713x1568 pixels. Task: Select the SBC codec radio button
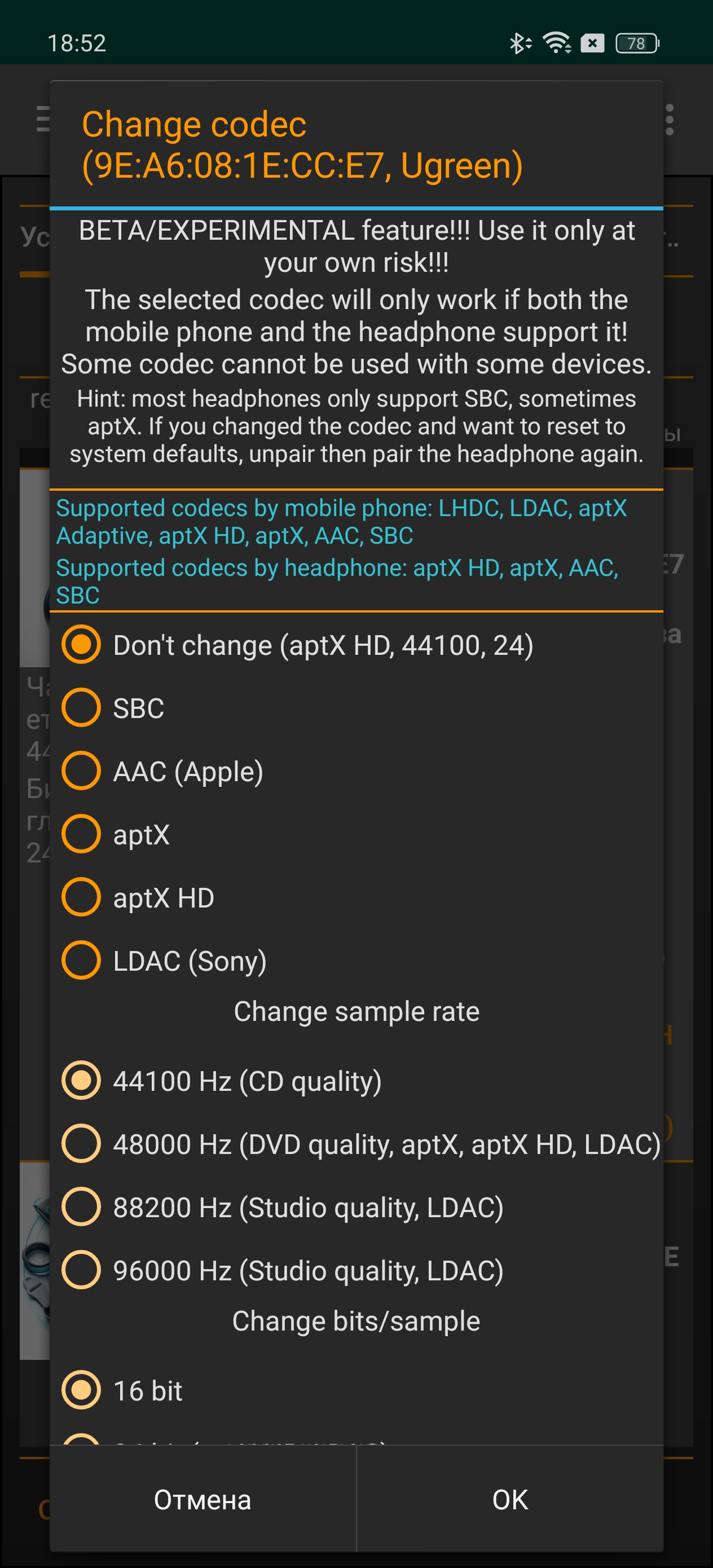click(81, 708)
